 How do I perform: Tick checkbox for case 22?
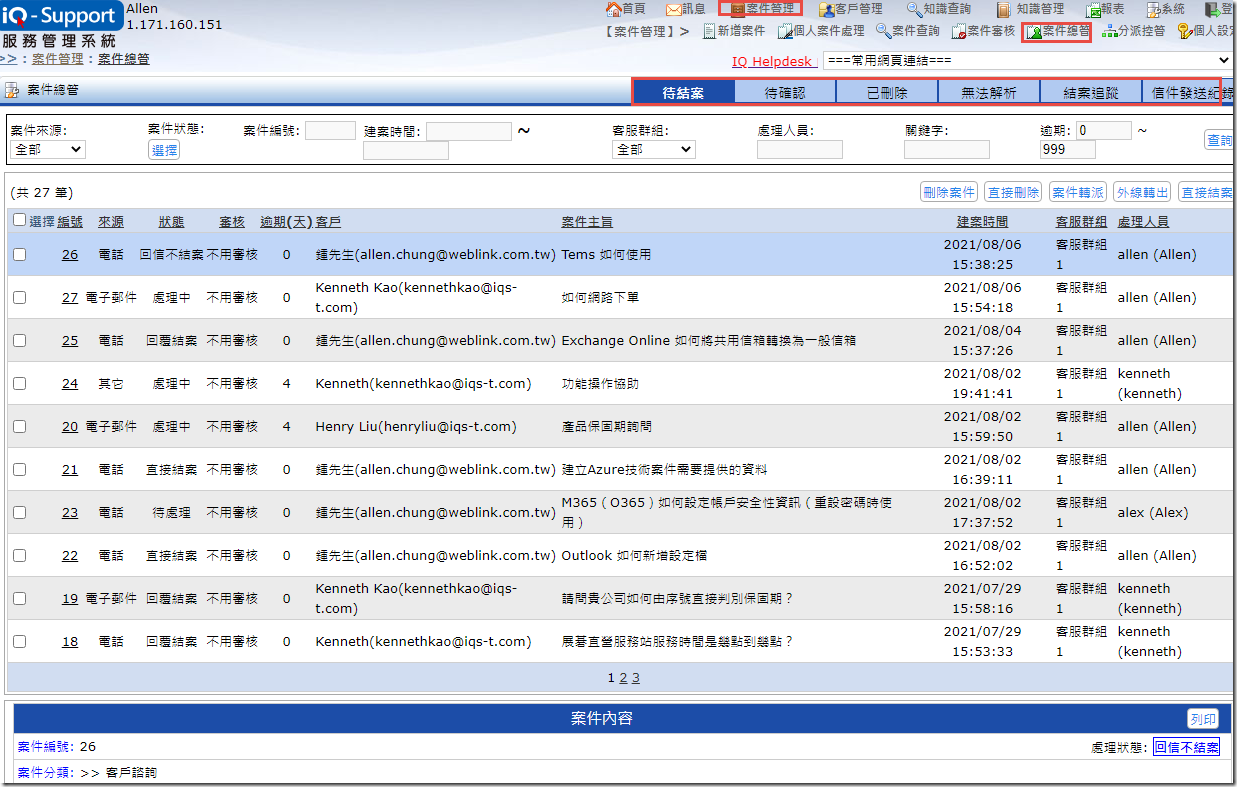click(19, 556)
